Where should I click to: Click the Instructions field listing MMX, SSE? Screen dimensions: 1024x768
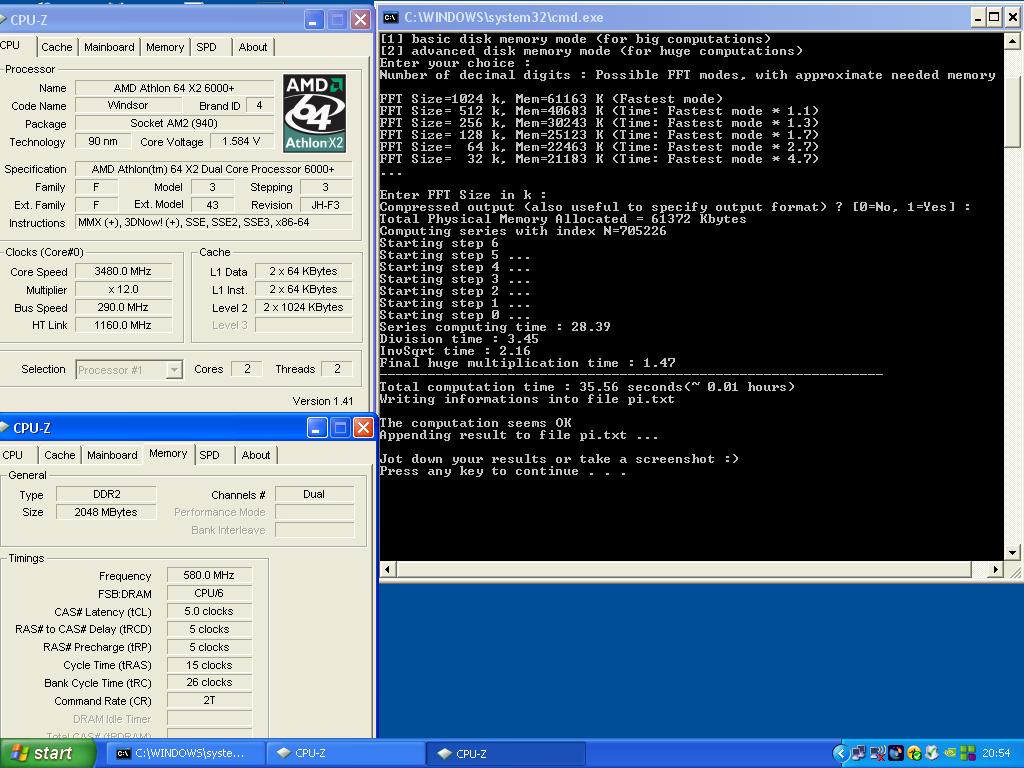(x=214, y=222)
